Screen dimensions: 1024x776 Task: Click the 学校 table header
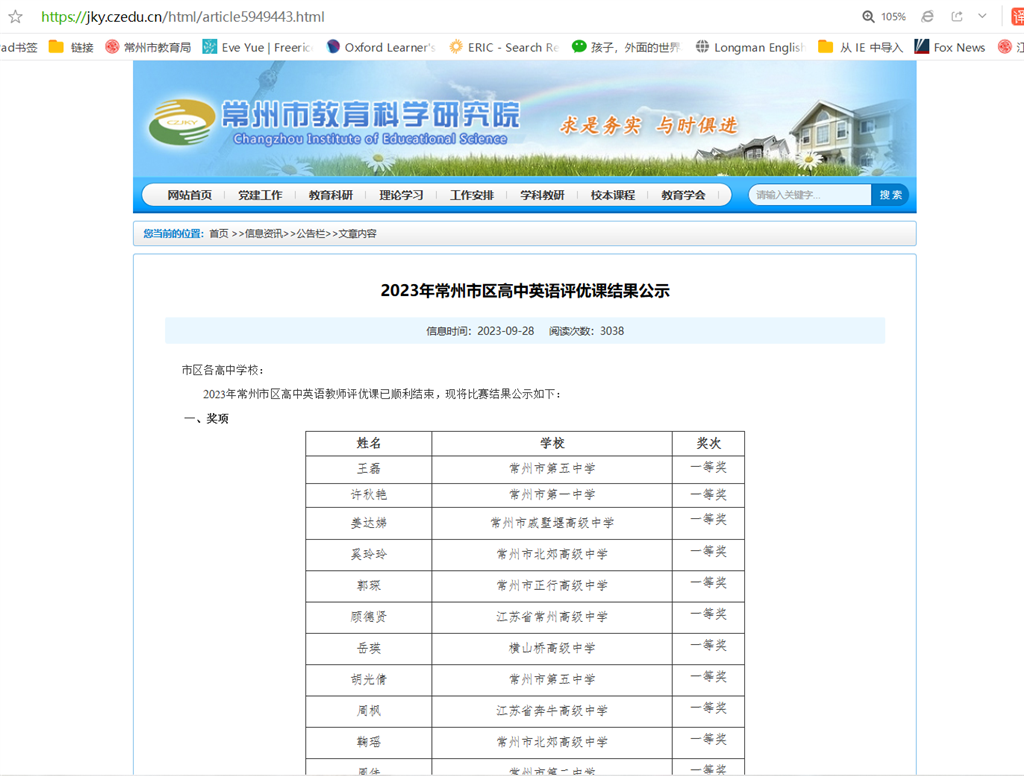tap(552, 444)
